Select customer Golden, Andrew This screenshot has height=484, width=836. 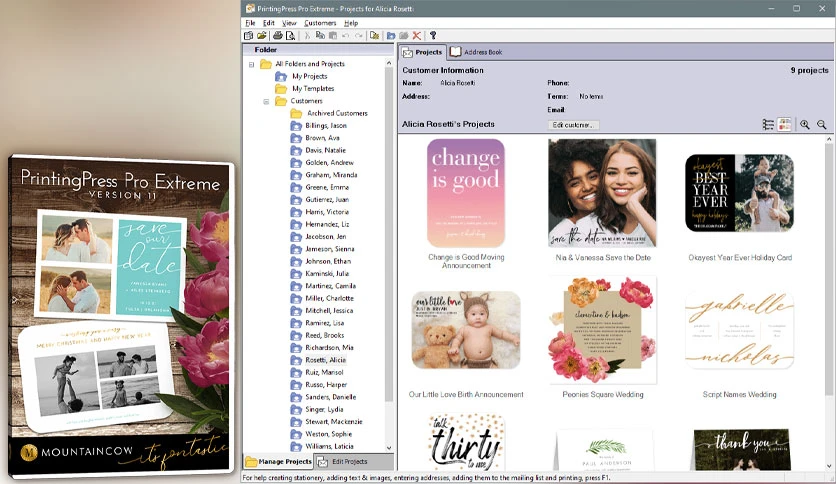329,163
